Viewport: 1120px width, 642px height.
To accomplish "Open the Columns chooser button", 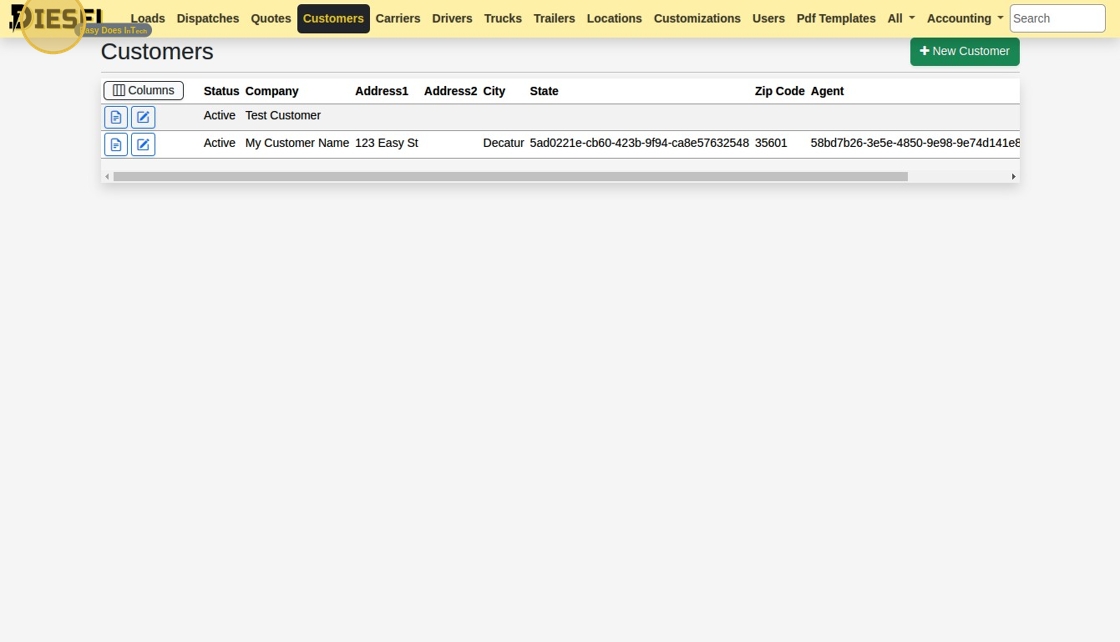I will click(x=144, y=91).
